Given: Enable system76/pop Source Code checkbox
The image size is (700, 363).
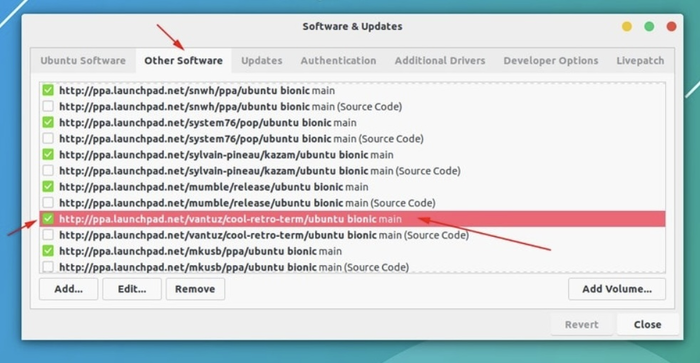Looking at the screenshot, I should click(x=48, y=138).
